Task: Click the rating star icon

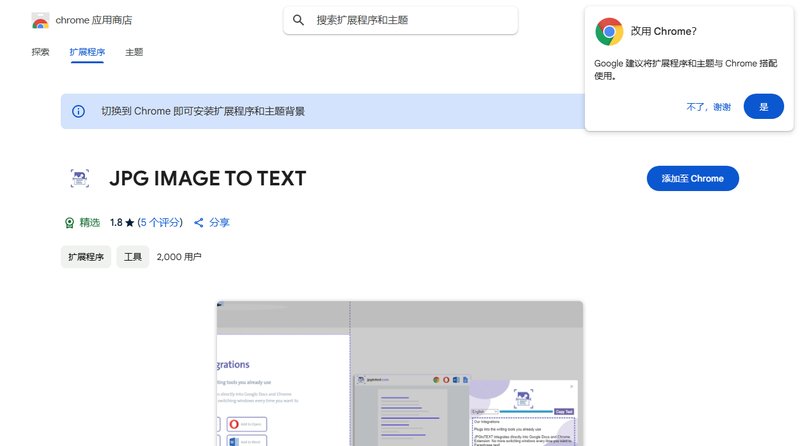Action: pyautogui.click(x=130, y=222)
